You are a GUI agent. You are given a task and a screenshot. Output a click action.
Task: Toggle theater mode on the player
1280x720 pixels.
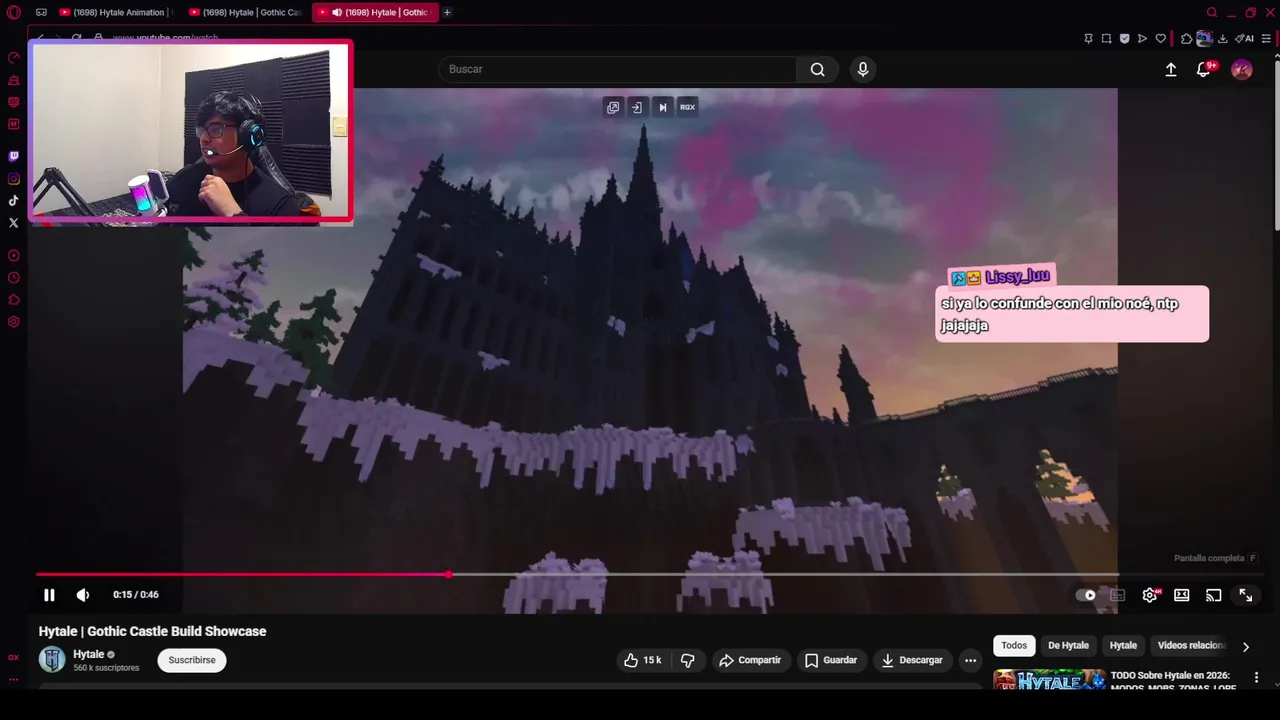(x=1182, y=595)
